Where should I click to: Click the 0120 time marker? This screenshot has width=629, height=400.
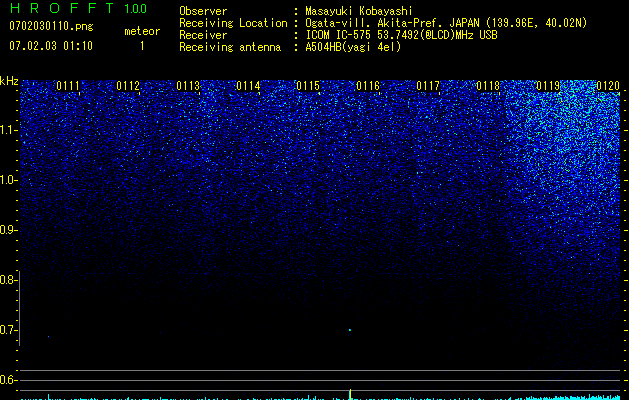point(608,86)
